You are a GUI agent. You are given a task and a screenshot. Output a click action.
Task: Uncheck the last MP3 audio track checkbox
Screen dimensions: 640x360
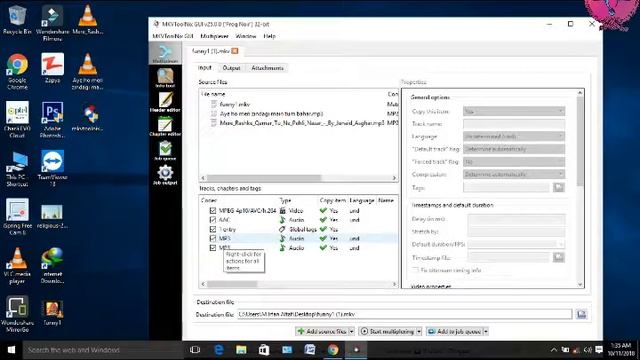[x=213, y=248]
